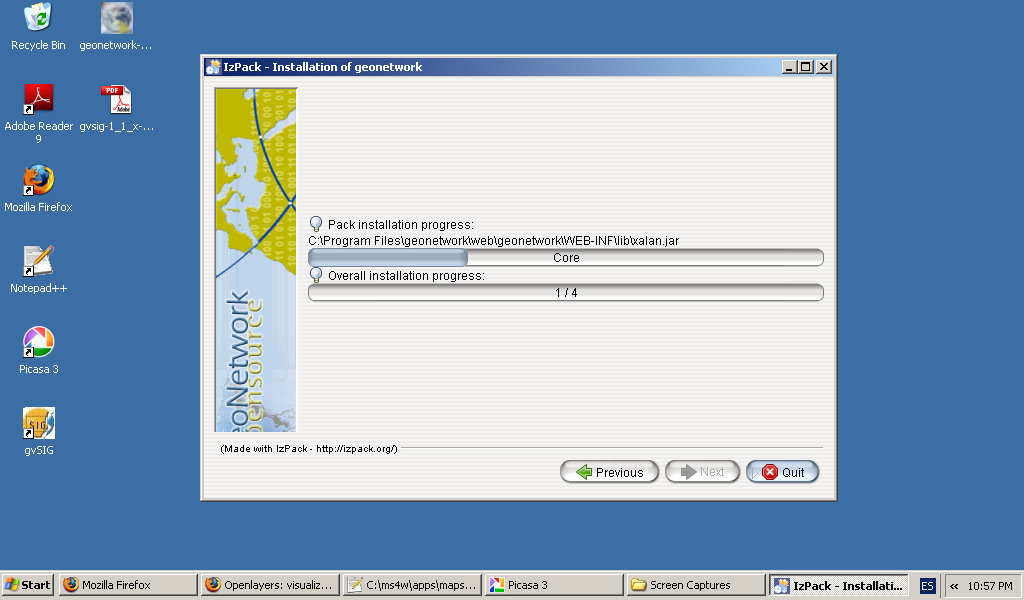Click the ES language indicator

click(927, 585)
